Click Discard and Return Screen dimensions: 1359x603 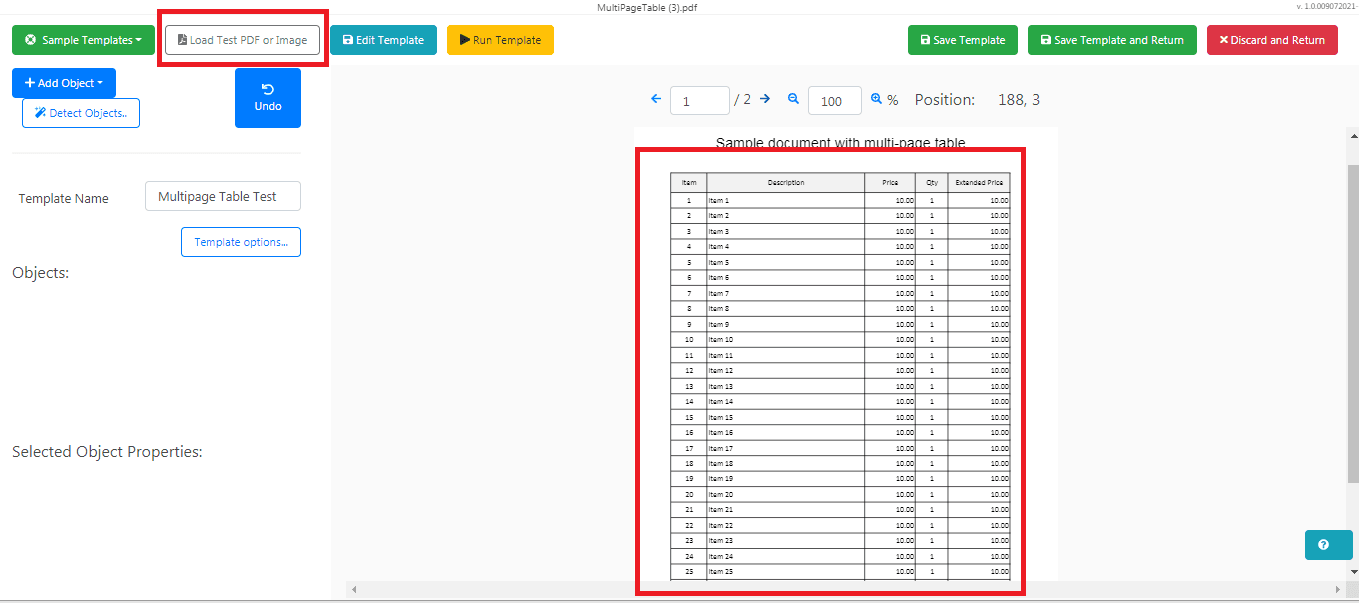tap(1272, 40)
